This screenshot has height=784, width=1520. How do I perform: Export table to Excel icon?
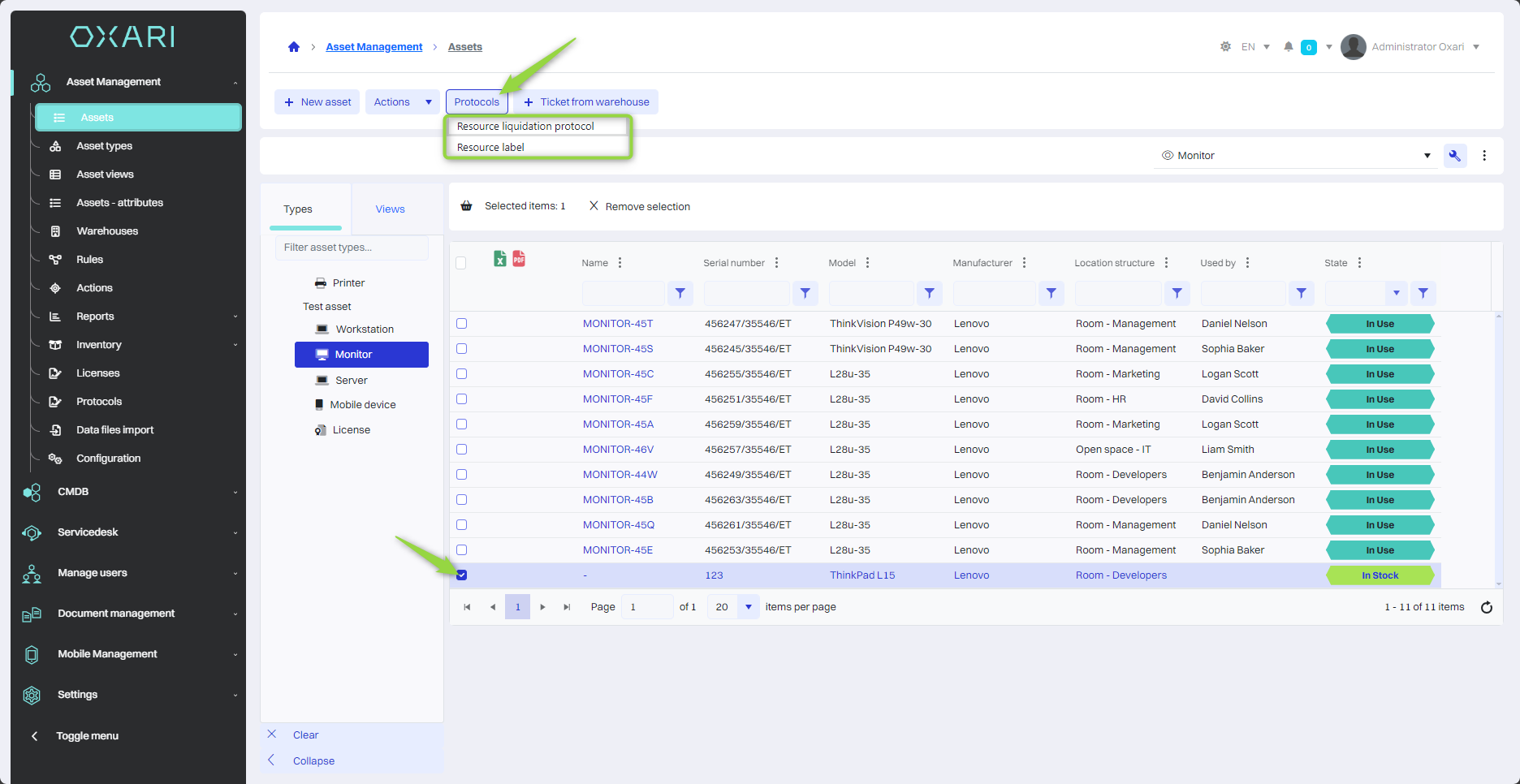click(x=500, y=259)
